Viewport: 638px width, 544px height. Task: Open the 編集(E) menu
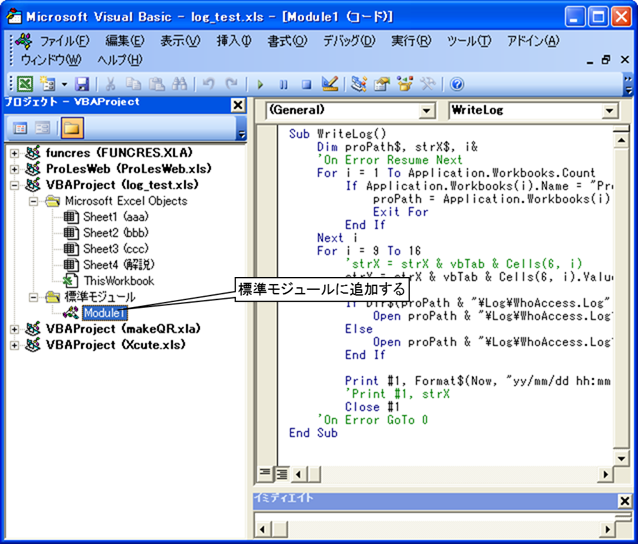pyautogui.click(x=125, y=41)
